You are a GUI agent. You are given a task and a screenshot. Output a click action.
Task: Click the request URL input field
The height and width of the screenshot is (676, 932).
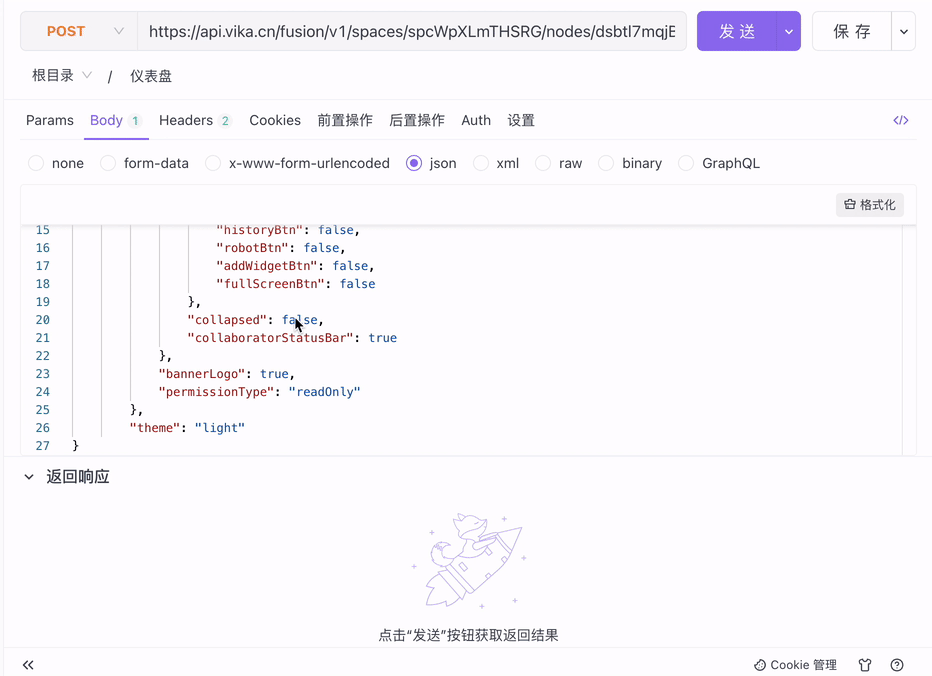tap(411, 32)
